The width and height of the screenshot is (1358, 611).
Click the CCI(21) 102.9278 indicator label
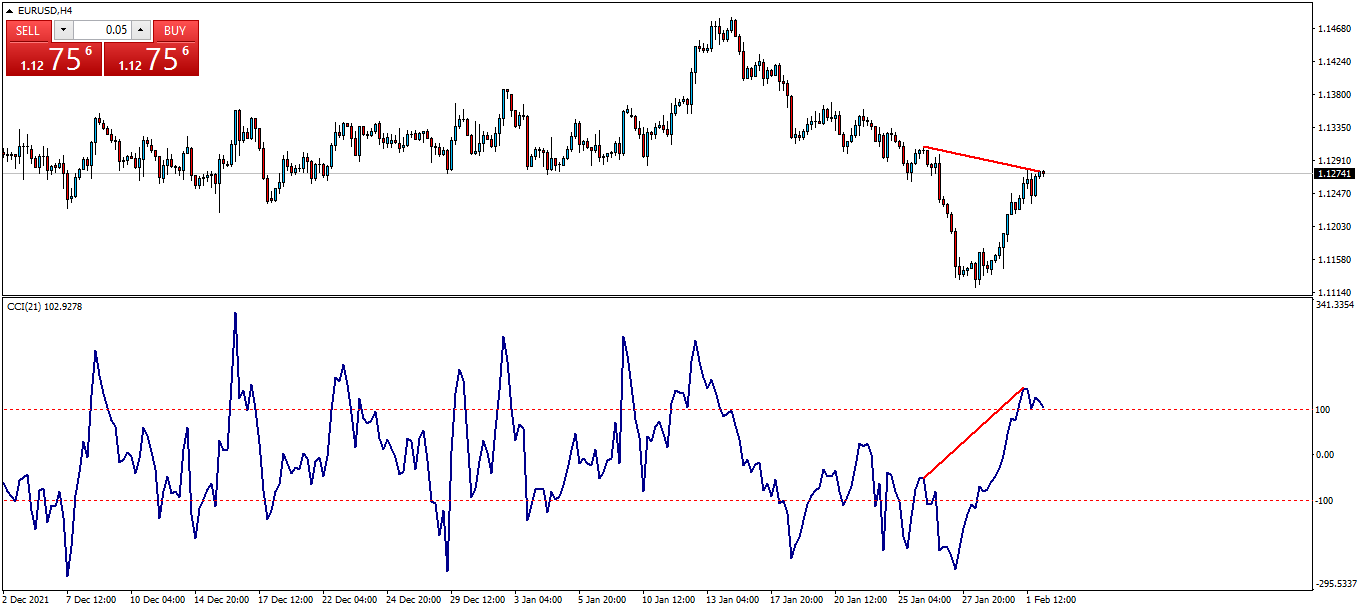click(45, 306)
